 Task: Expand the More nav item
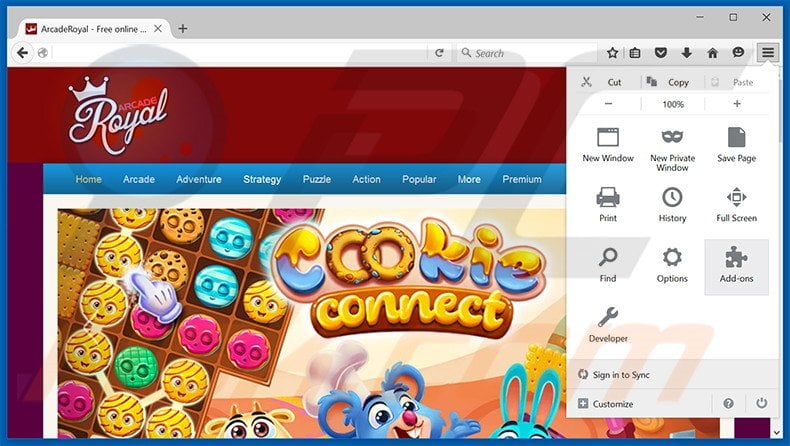(x=469, y=179)
